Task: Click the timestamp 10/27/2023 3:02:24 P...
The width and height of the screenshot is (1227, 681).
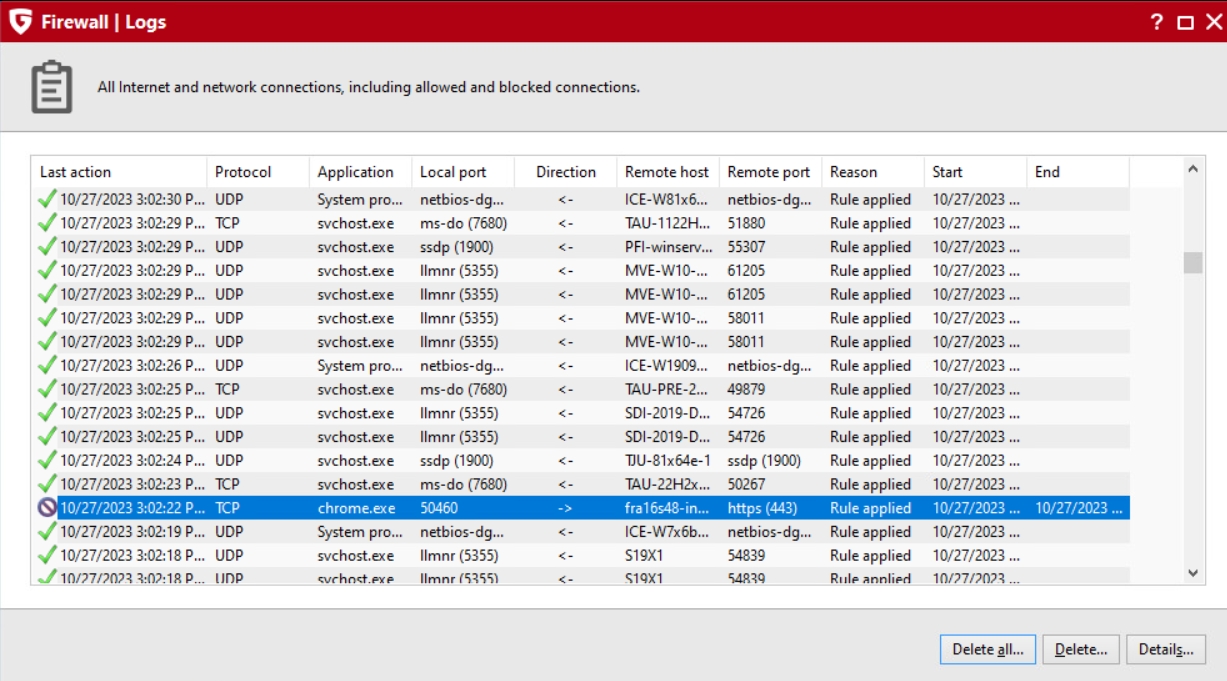Action: [132, 460]
